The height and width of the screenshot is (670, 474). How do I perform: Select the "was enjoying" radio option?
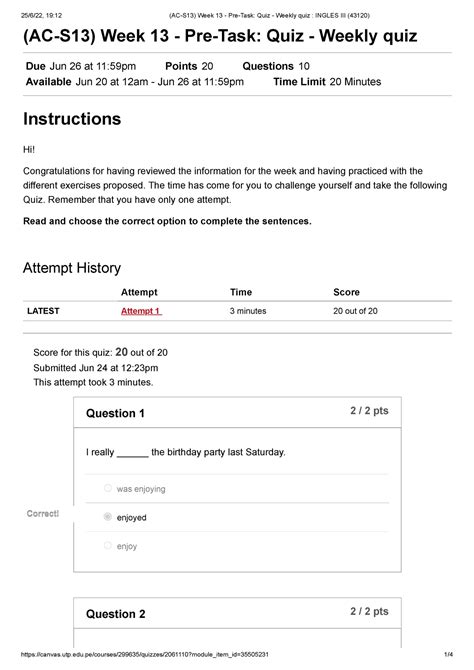[x=108, y=488]
